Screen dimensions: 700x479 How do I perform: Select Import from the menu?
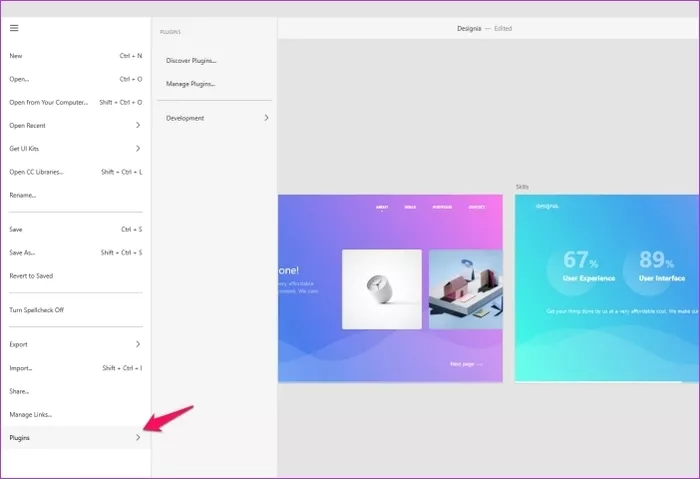tap(21, 368)
